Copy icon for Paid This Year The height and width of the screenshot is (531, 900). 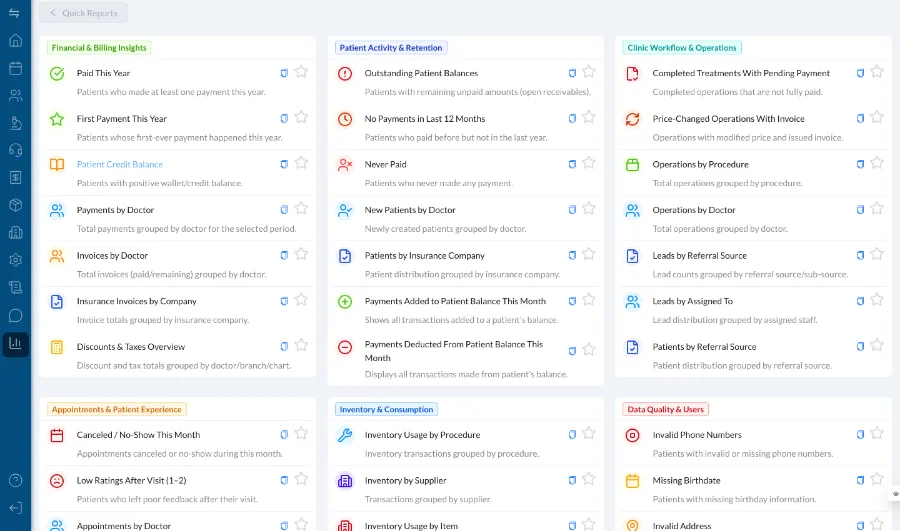tap(284, 73)
